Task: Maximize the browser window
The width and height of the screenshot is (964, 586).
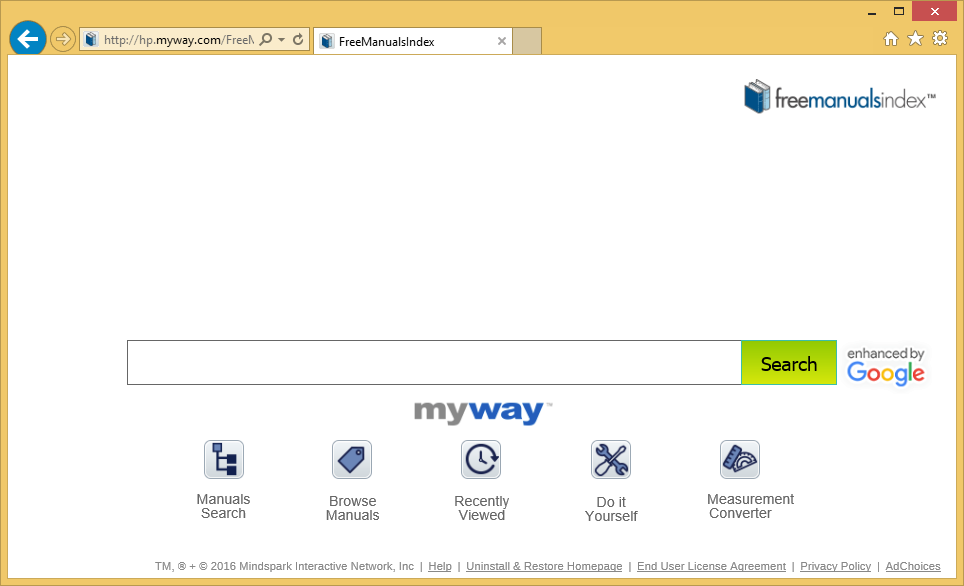Action: point(899,12)
